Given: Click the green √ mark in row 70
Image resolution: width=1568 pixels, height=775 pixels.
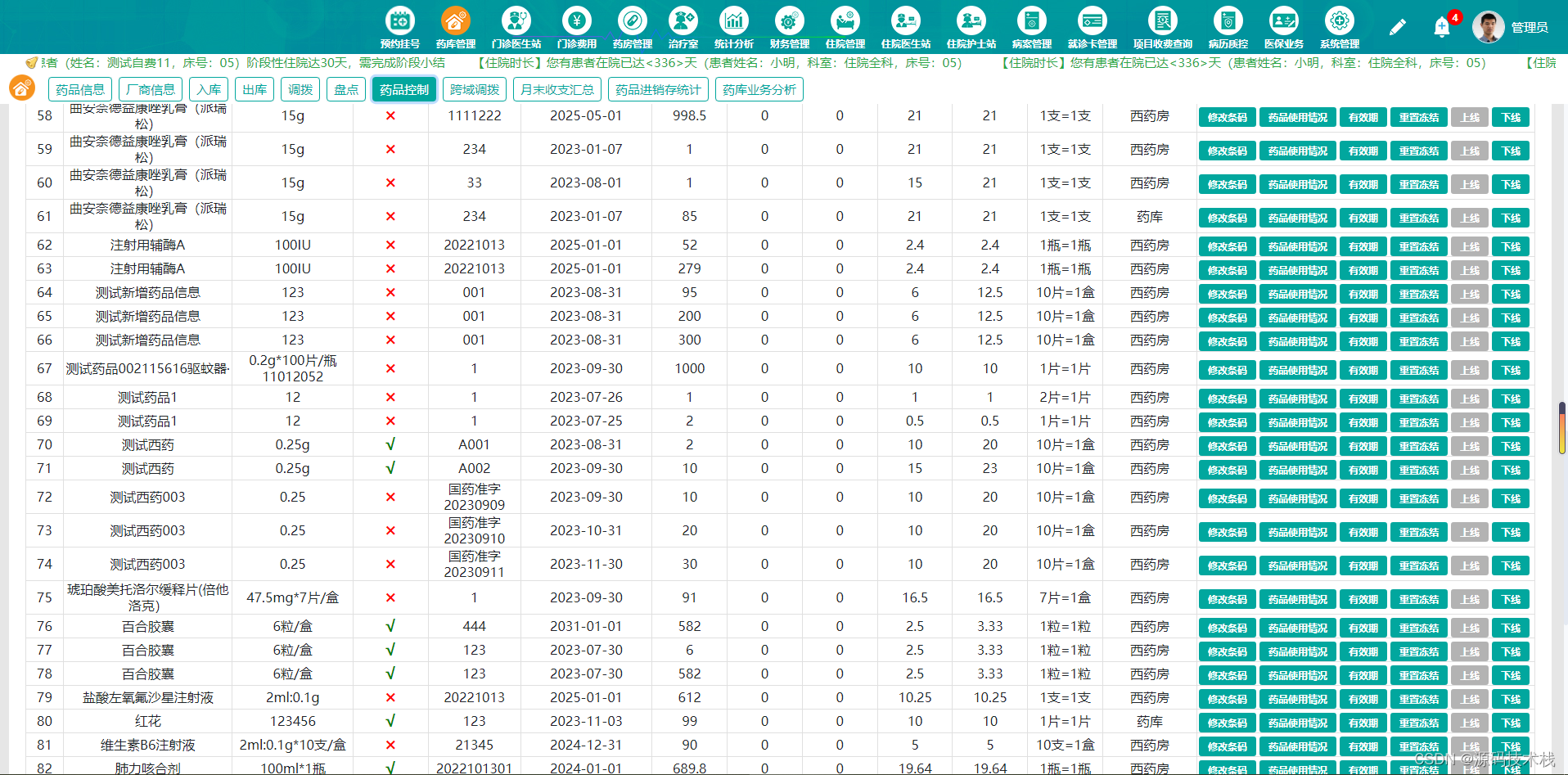Looking at the screenshot, I should (390, 444).
